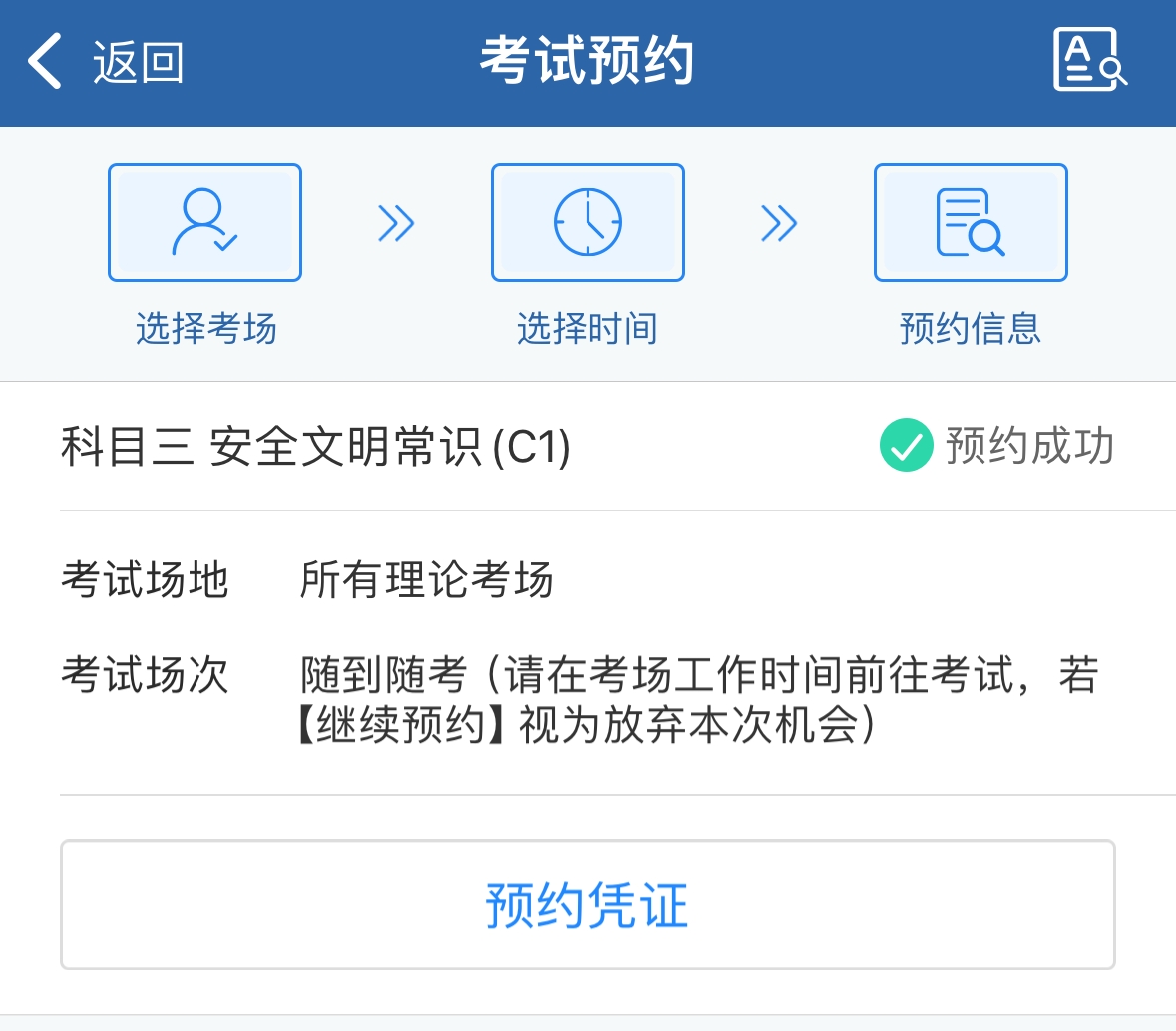The image size is (1176, 1031).
Task: Tap the 所有理论考场 venue value
Action: click(426, 579)
